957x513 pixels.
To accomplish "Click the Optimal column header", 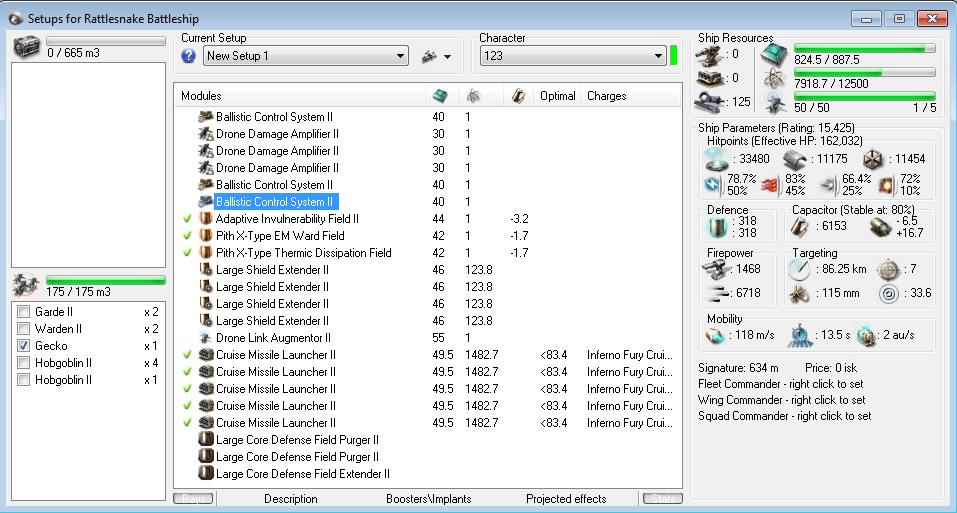I will click(x=557, y=96).
